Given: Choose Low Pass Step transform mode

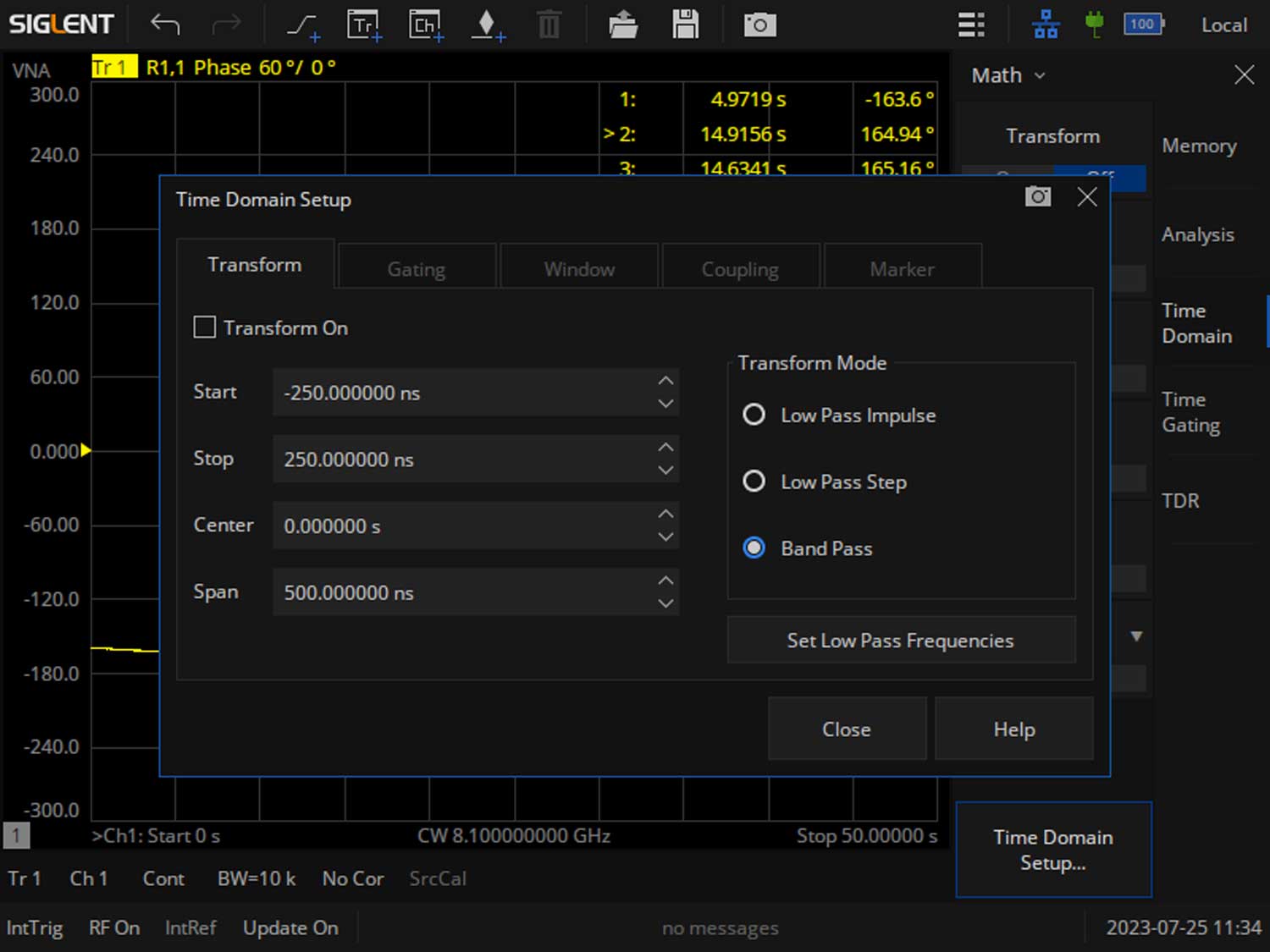Looking at the screenshot, I should coord(754,482).
